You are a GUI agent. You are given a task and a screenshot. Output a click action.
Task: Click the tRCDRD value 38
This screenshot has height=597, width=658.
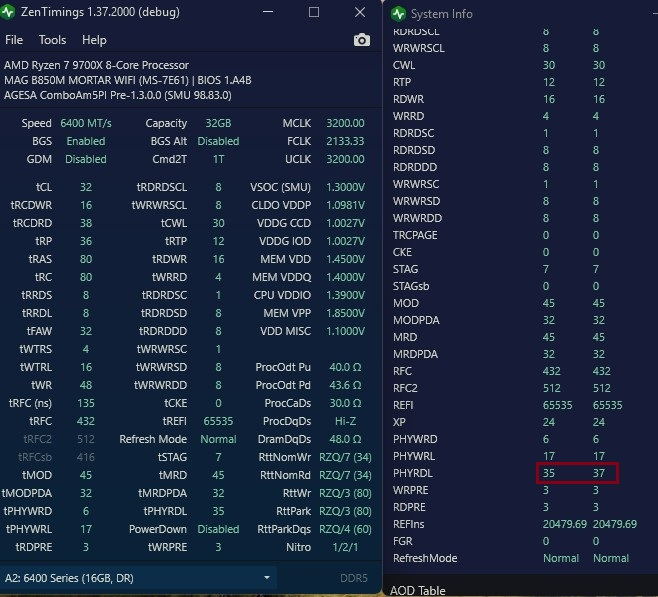point(86,223)
